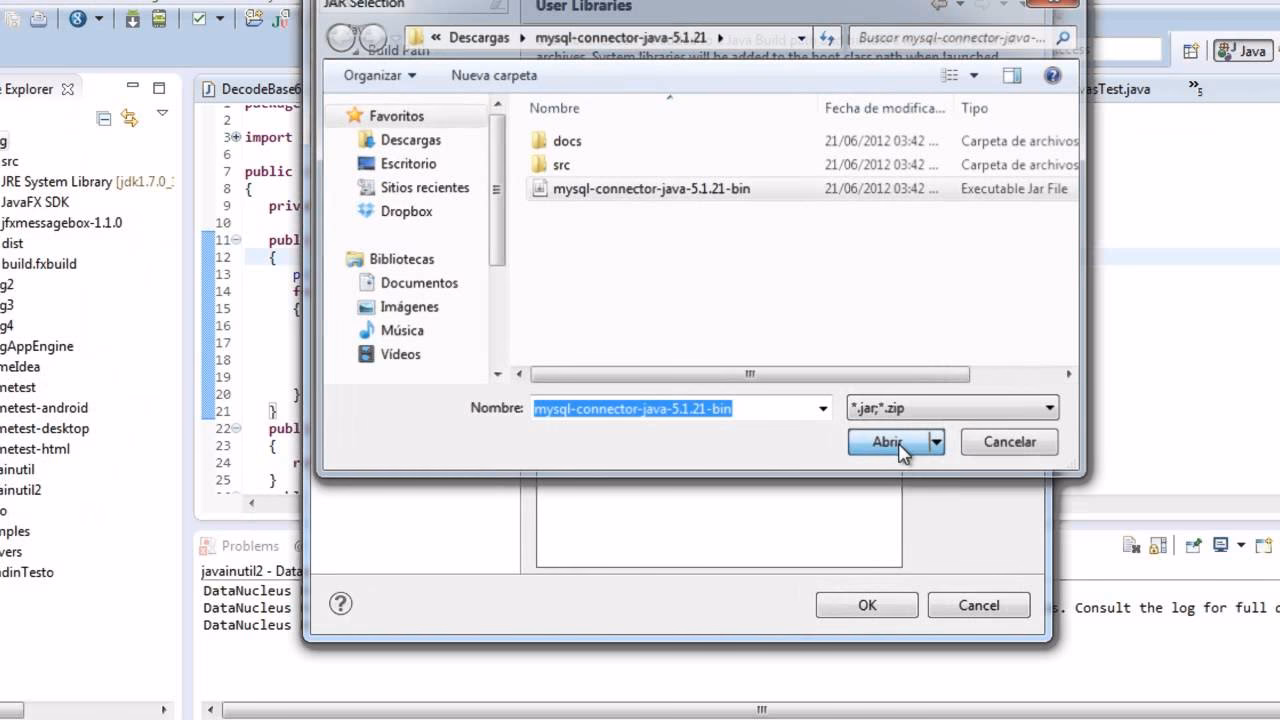Select the mysql-connector-java-5.1.21-bin jar file
Image resolution: width=1280 pixels, height=720 pixels.
[650, 188]
